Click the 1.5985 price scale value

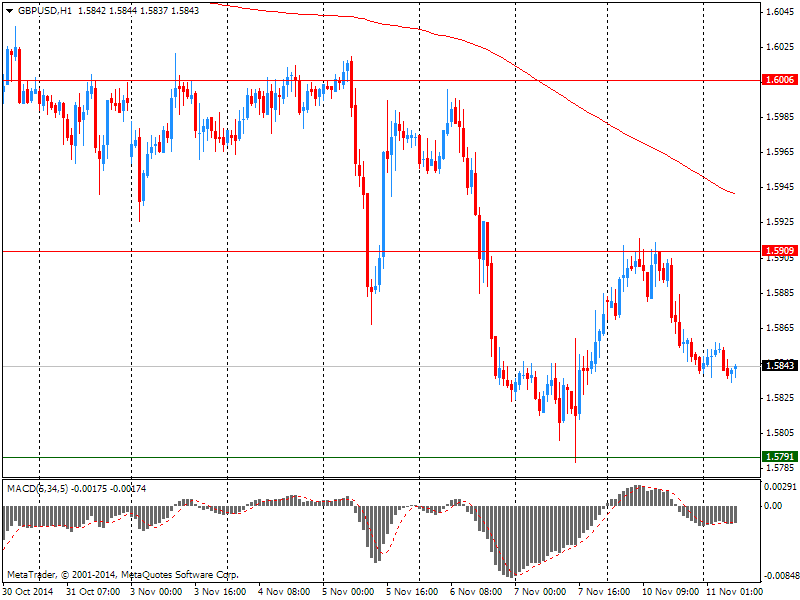pos(781,117)
